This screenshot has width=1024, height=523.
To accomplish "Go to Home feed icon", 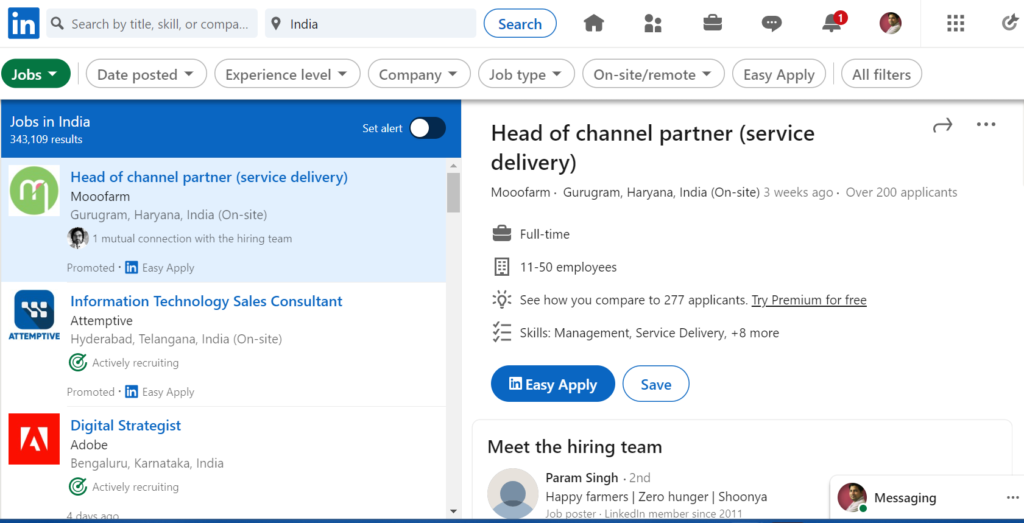I will click(594, 24).
